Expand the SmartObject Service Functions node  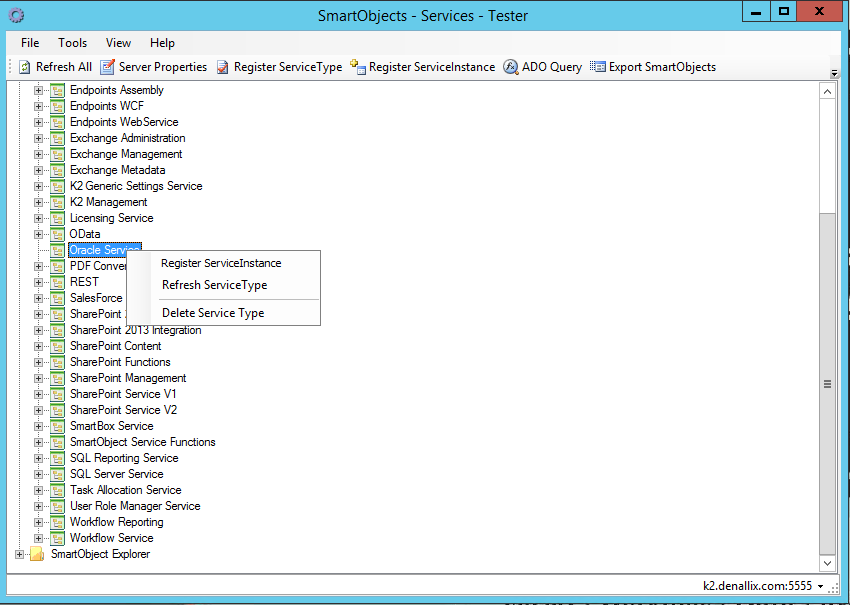[38, 442]
